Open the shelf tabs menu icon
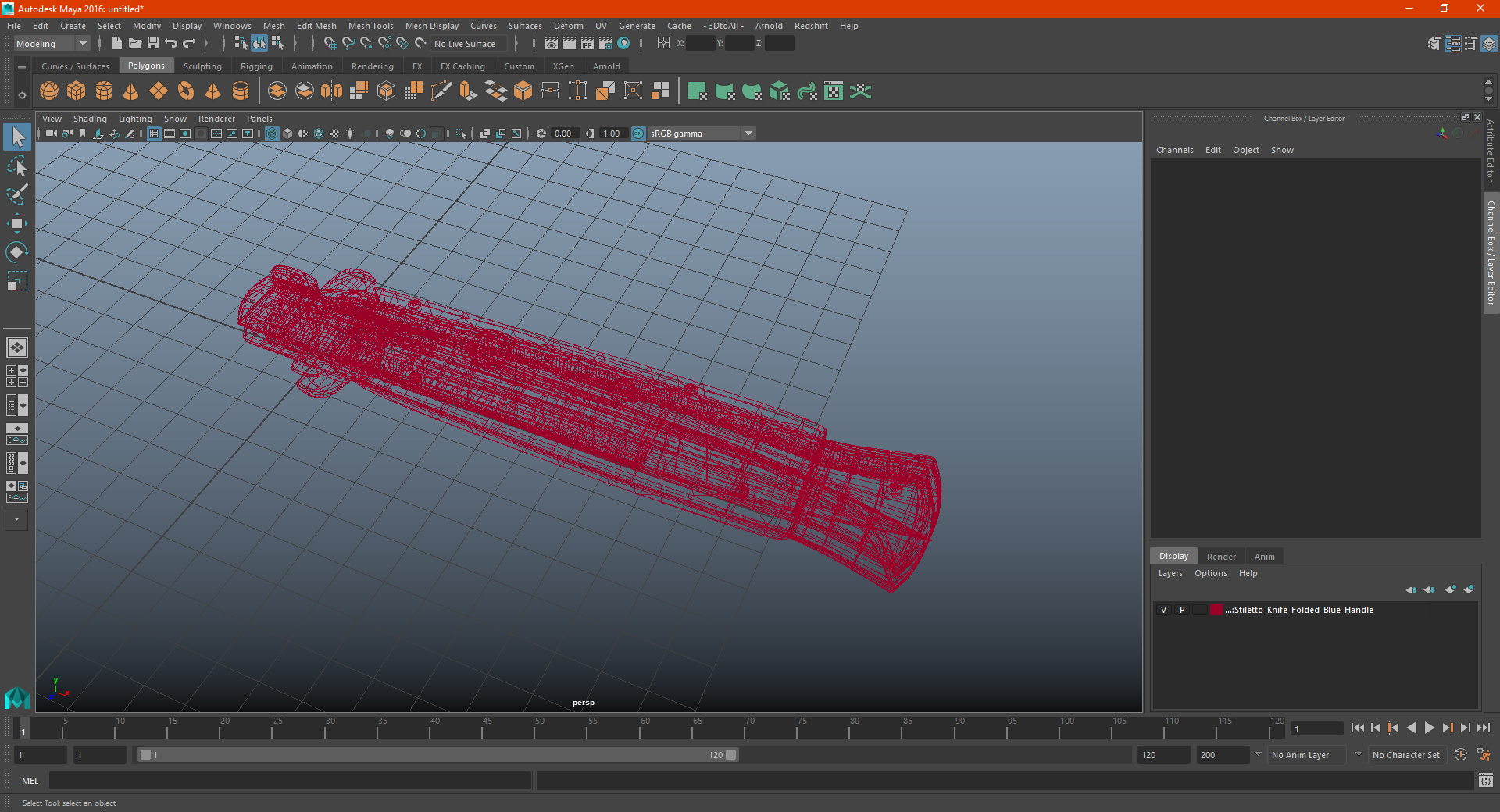Screen dimensions: 1500x812 pyautogui.click(x=22, y=68)
